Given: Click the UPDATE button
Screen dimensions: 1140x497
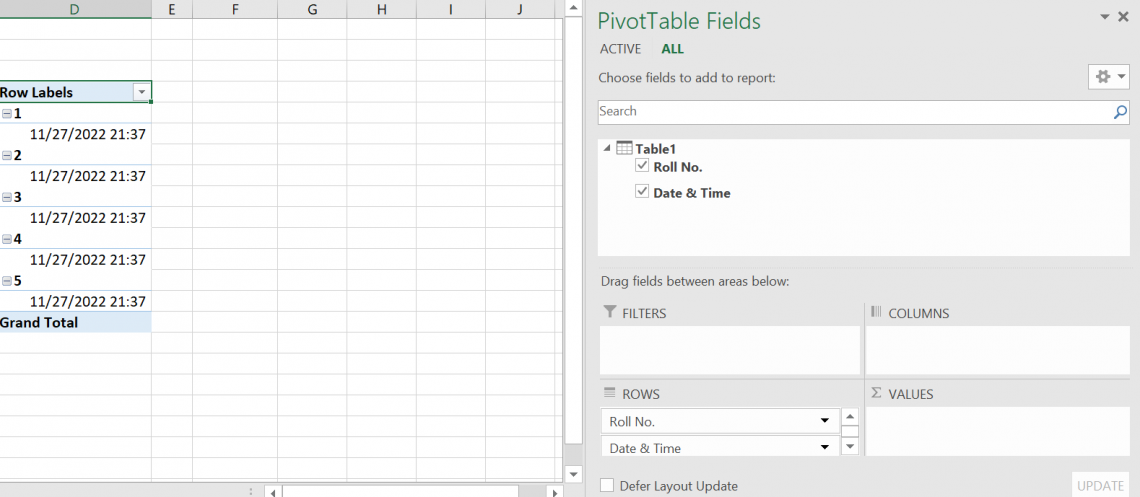Looking at the screenshot, I should [1100, 486].
